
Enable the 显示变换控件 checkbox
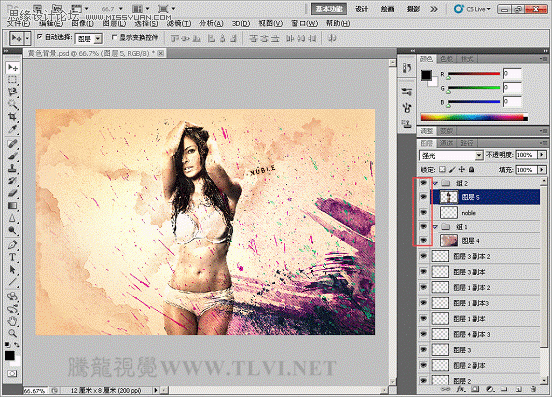114,37
